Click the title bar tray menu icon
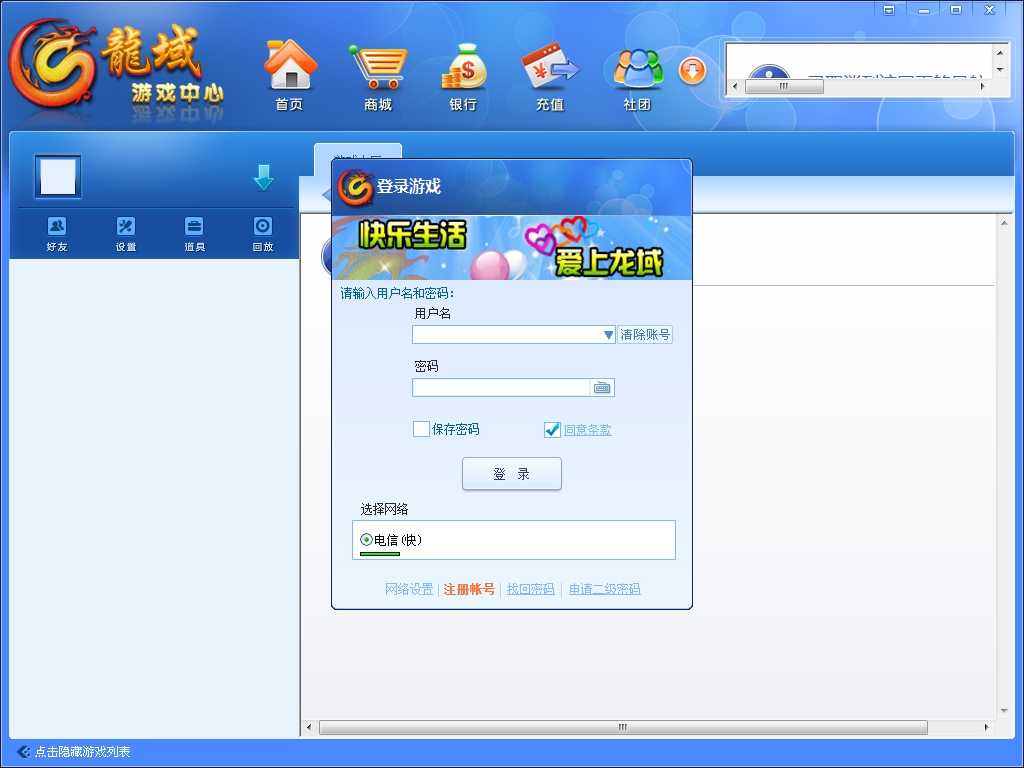1024x768 pixels. pyautogui.click(x=889, y=10)
